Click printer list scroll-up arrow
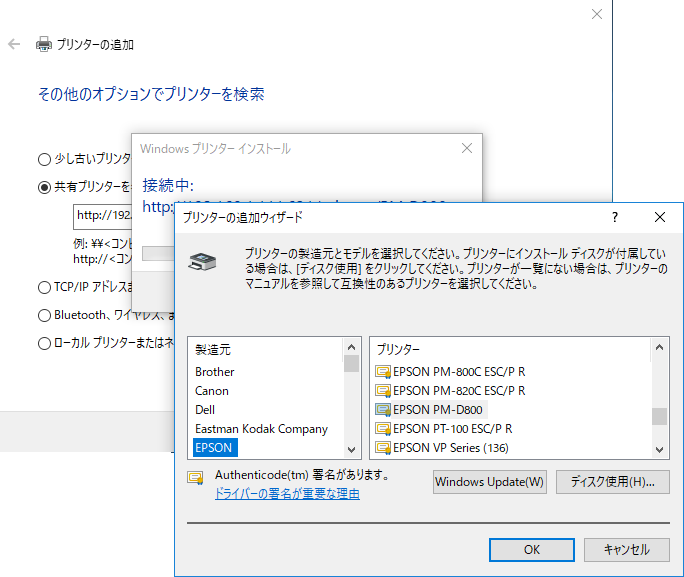 point(660,347)
